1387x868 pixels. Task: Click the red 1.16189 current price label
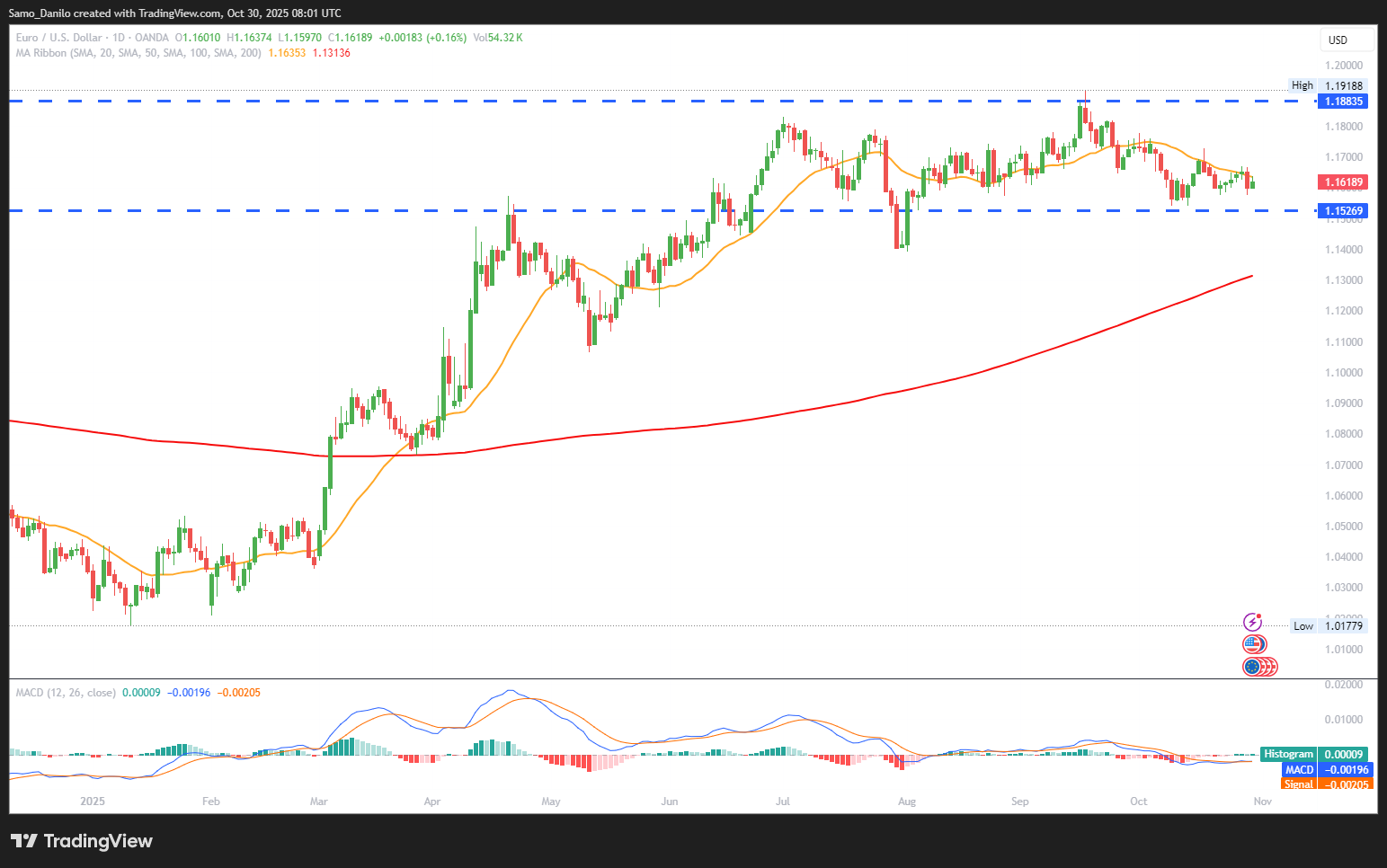coord(1343,182)
